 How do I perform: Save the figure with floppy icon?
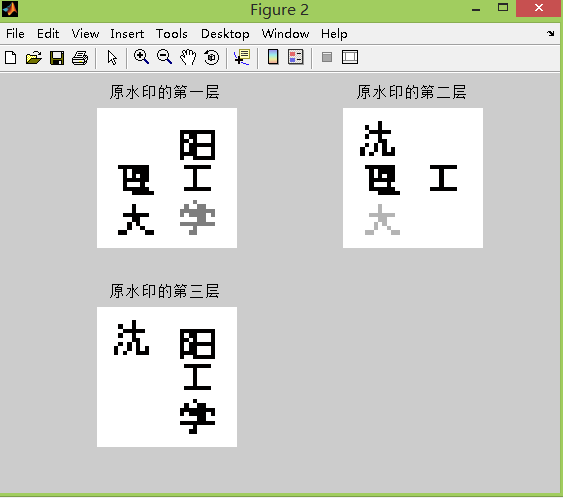click(x=57, y=57)
